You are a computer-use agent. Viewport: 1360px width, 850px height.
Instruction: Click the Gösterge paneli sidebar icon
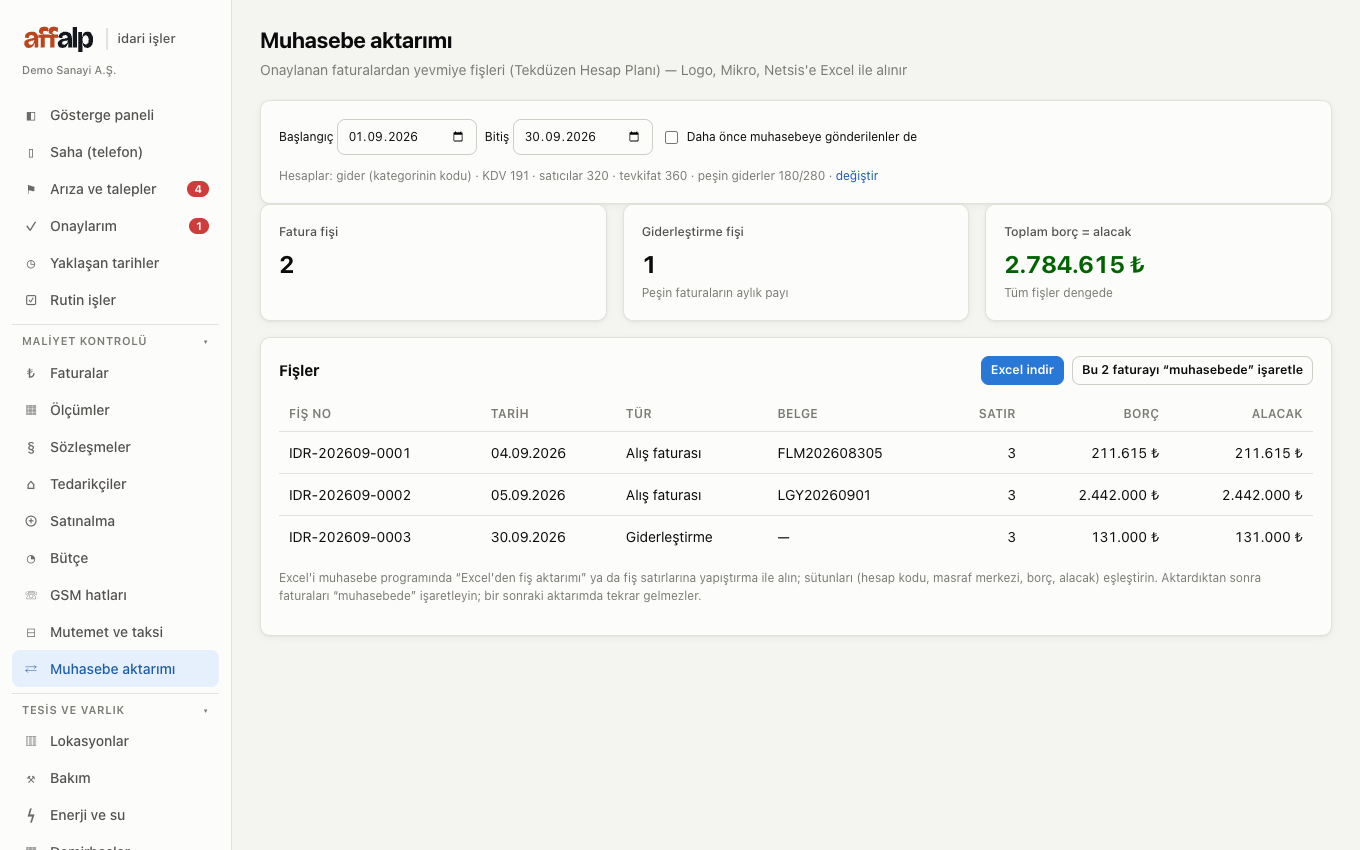tap(31, 115)
